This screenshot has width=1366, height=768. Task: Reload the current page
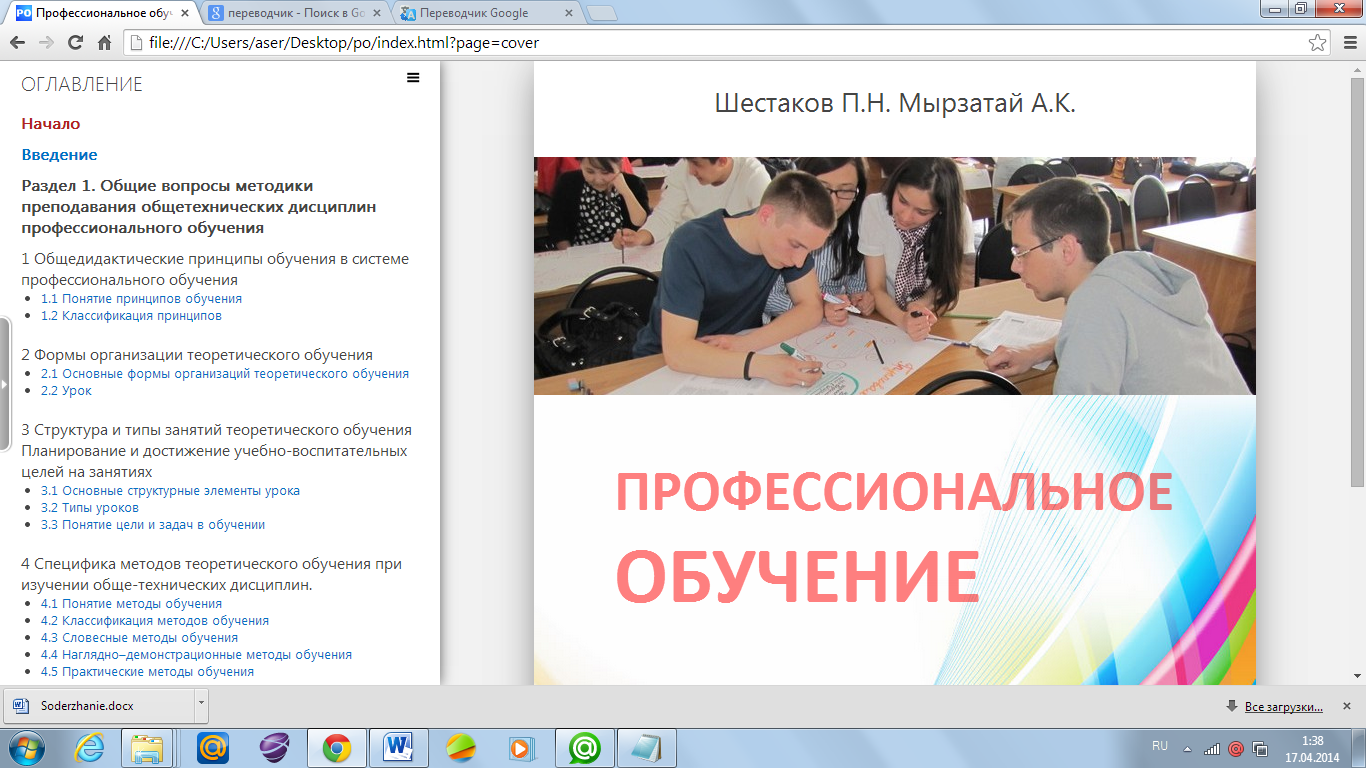75,43
